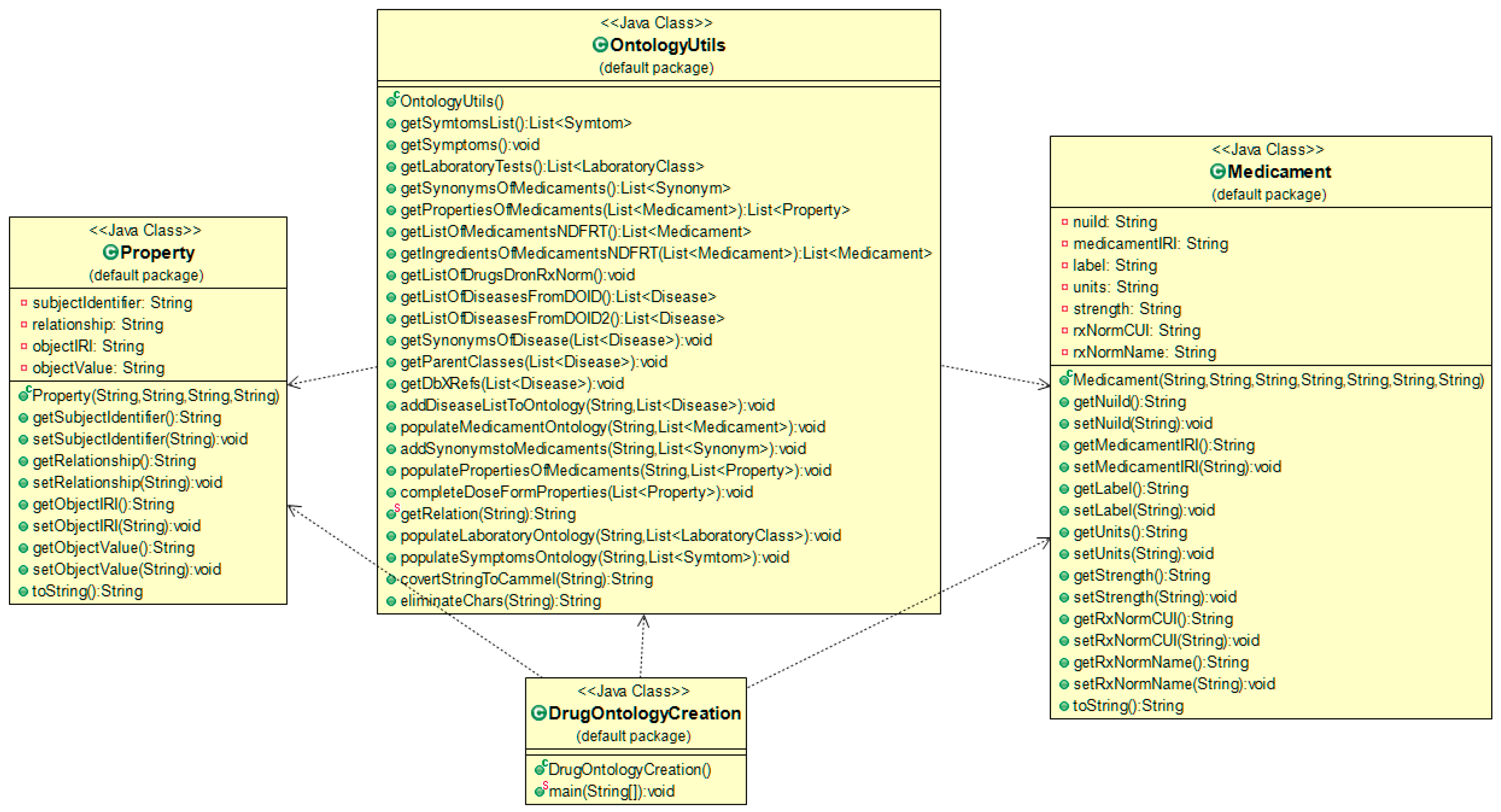The height and width of the screenshot is (812, 1501).
Task: Click the static icon next to main(String[])
Action: coord(541,790)
